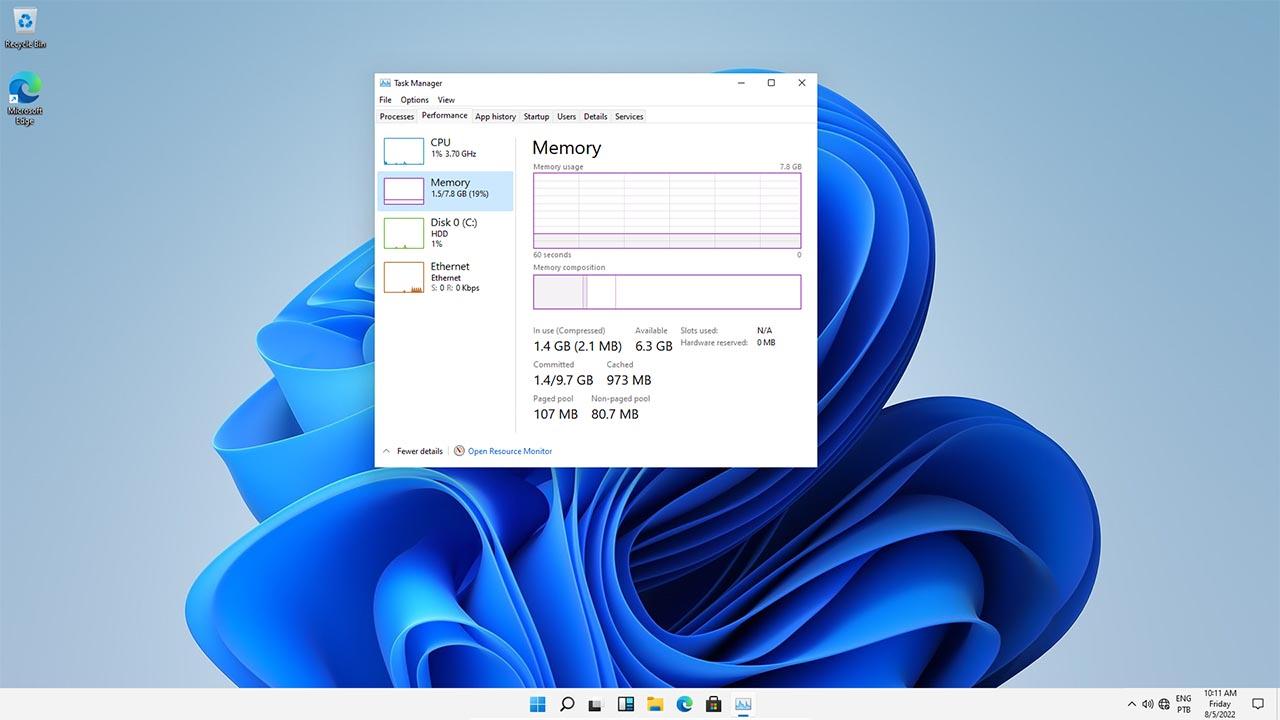Switch to the App history tab
This screenshot has width=1280, height=720.
point(495,117)
